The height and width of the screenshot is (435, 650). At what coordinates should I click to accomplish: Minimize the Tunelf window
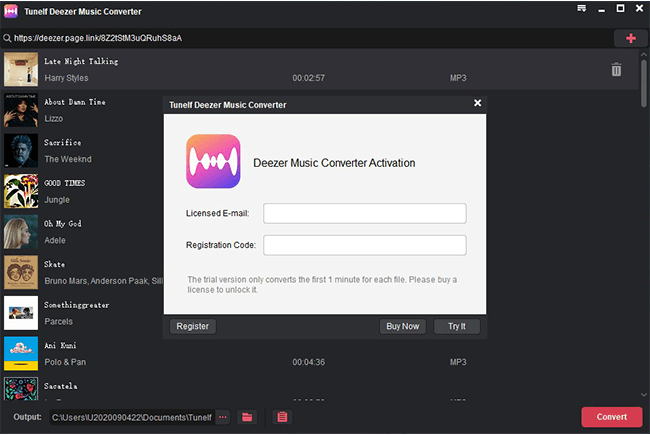point(601,9)
